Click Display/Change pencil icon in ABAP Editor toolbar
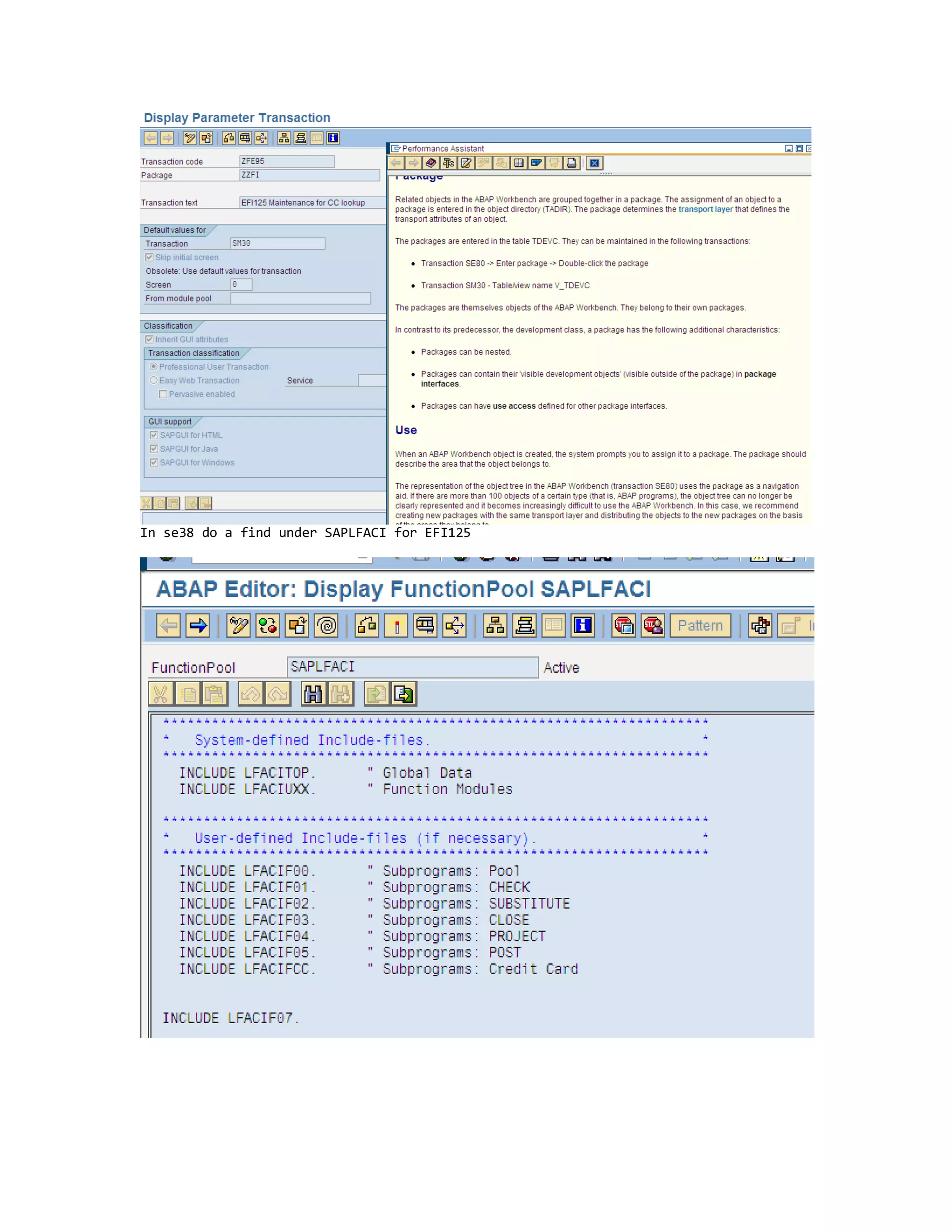952x1232 pixels. tap(238, 626)
